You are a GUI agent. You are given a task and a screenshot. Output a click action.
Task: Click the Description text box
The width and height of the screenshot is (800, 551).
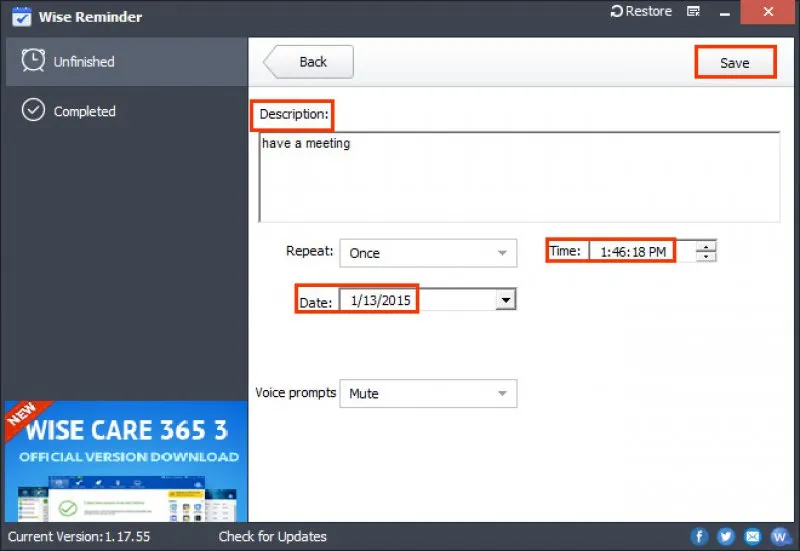click(518, 177)
